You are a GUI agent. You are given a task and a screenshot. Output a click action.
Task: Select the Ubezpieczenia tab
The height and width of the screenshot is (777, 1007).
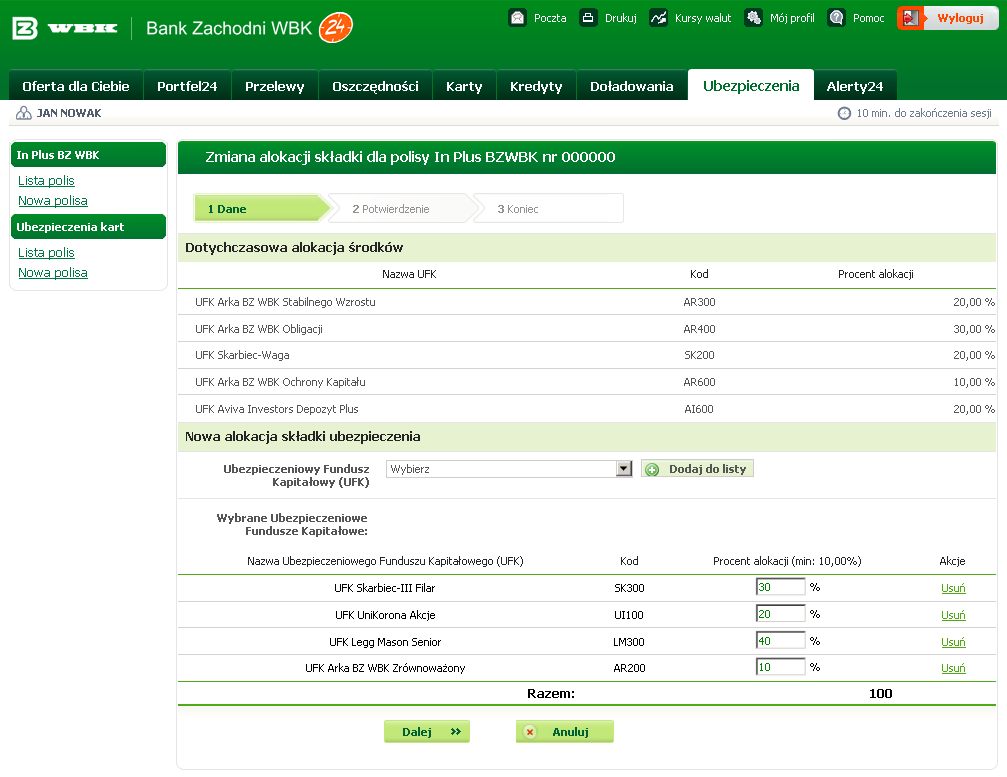751,85
